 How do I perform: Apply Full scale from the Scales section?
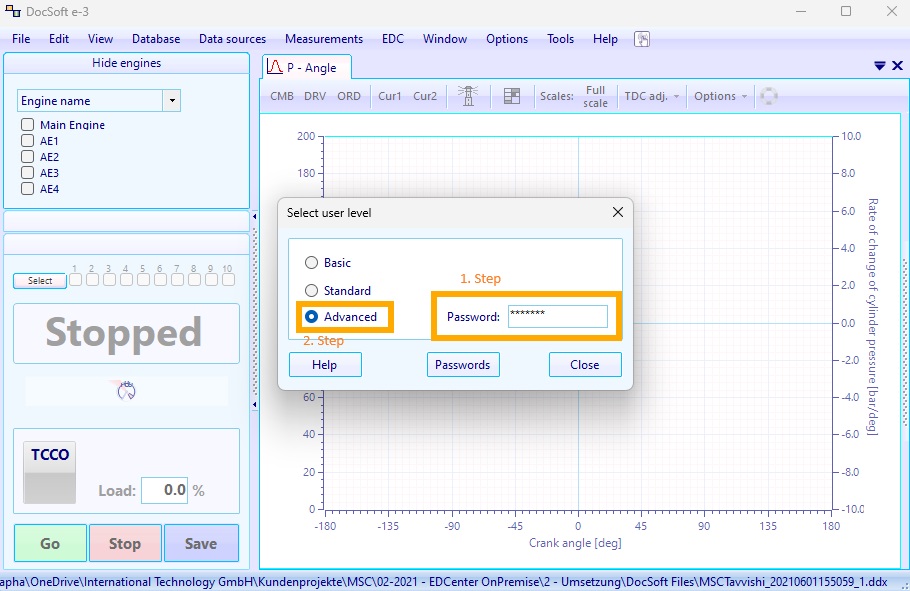click(x=595, y=96)
